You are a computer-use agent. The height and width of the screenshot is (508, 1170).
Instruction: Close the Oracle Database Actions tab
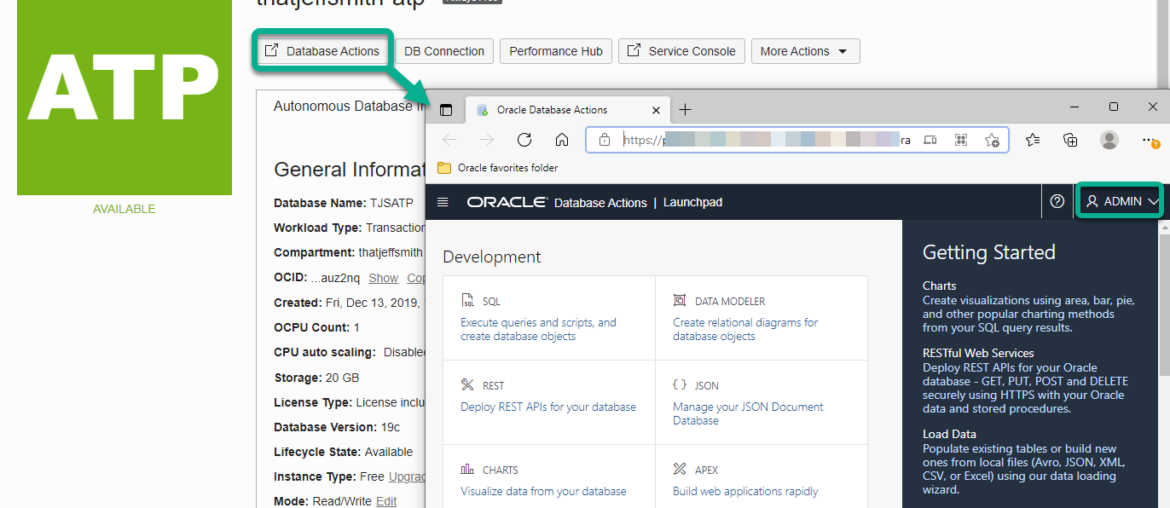tap(656, 110)
